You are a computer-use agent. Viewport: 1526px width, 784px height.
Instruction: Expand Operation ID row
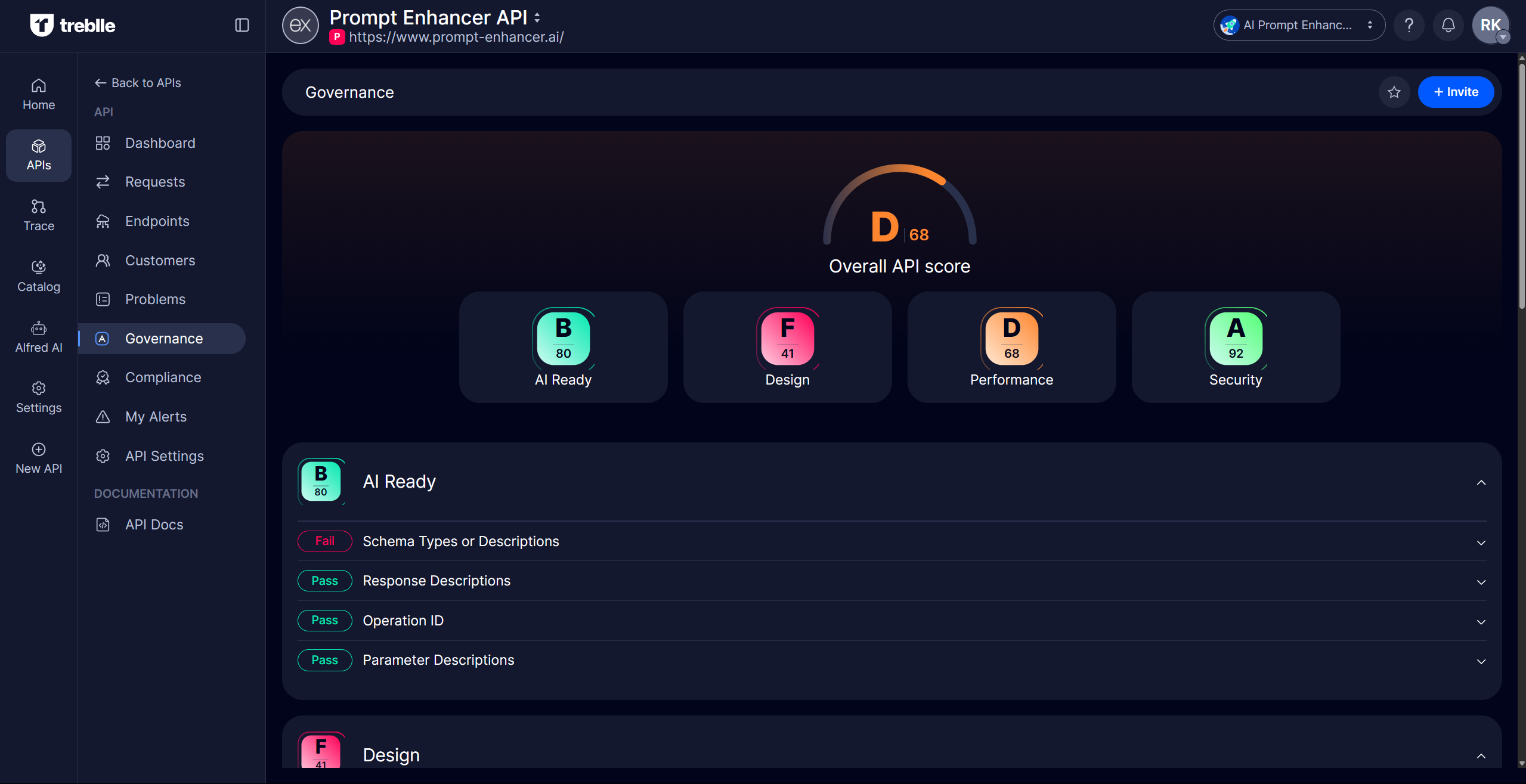coord(892,621)
